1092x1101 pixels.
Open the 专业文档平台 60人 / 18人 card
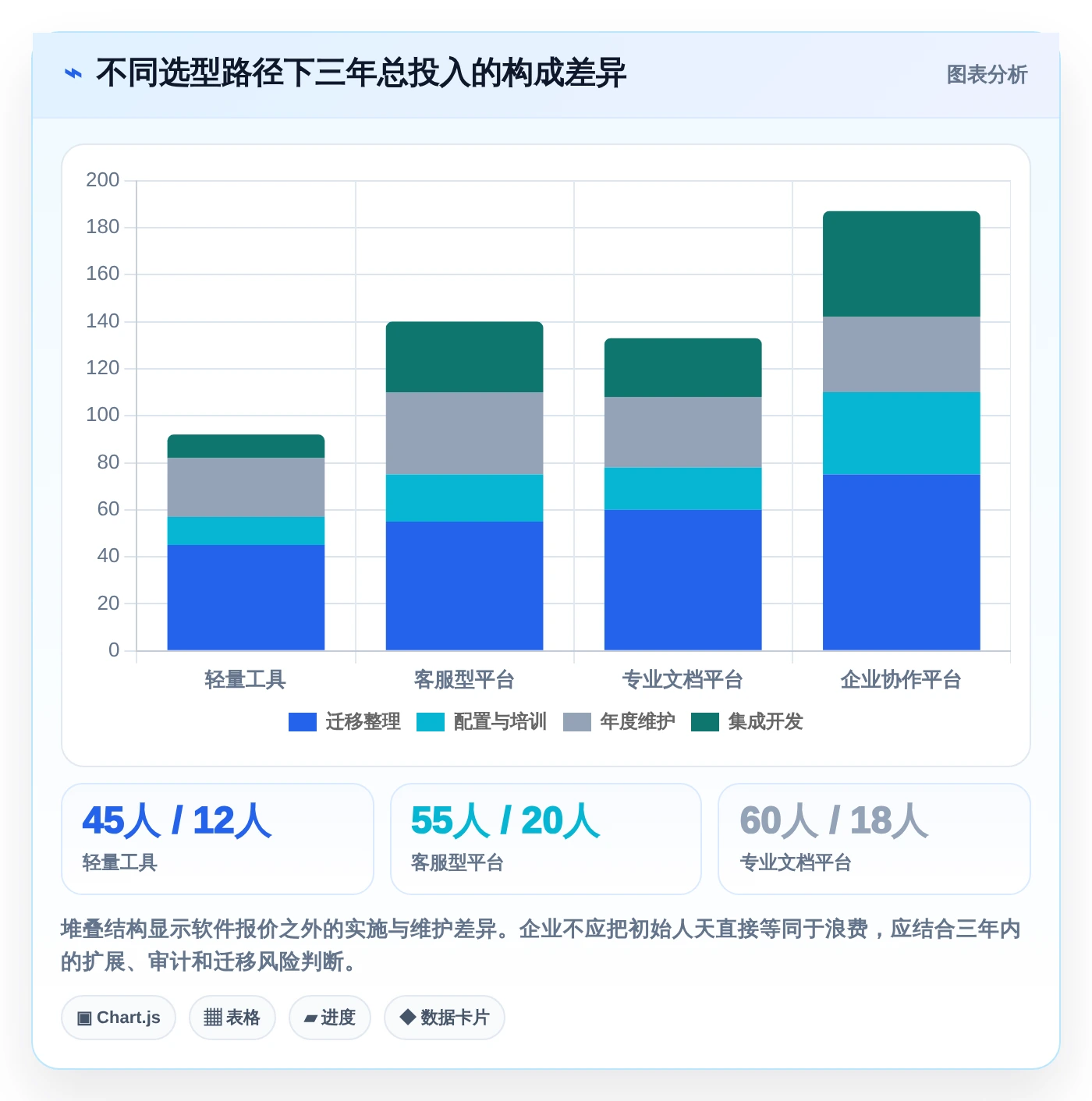coord(874,839)
